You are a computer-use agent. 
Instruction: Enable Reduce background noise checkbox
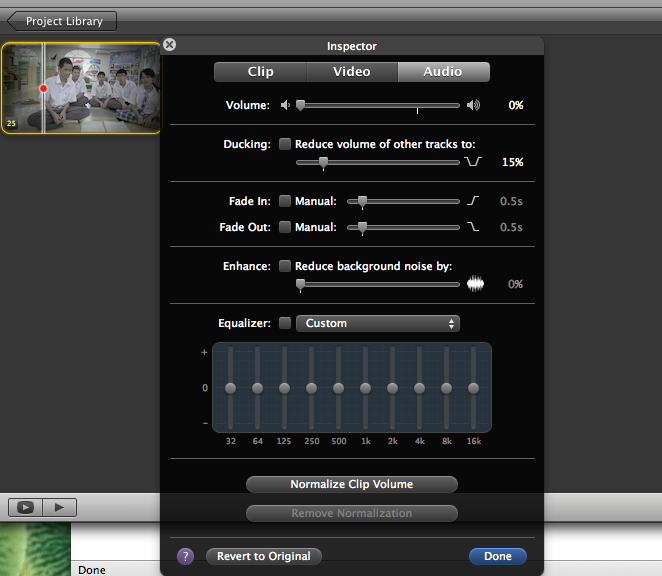(x=285, y=266)
